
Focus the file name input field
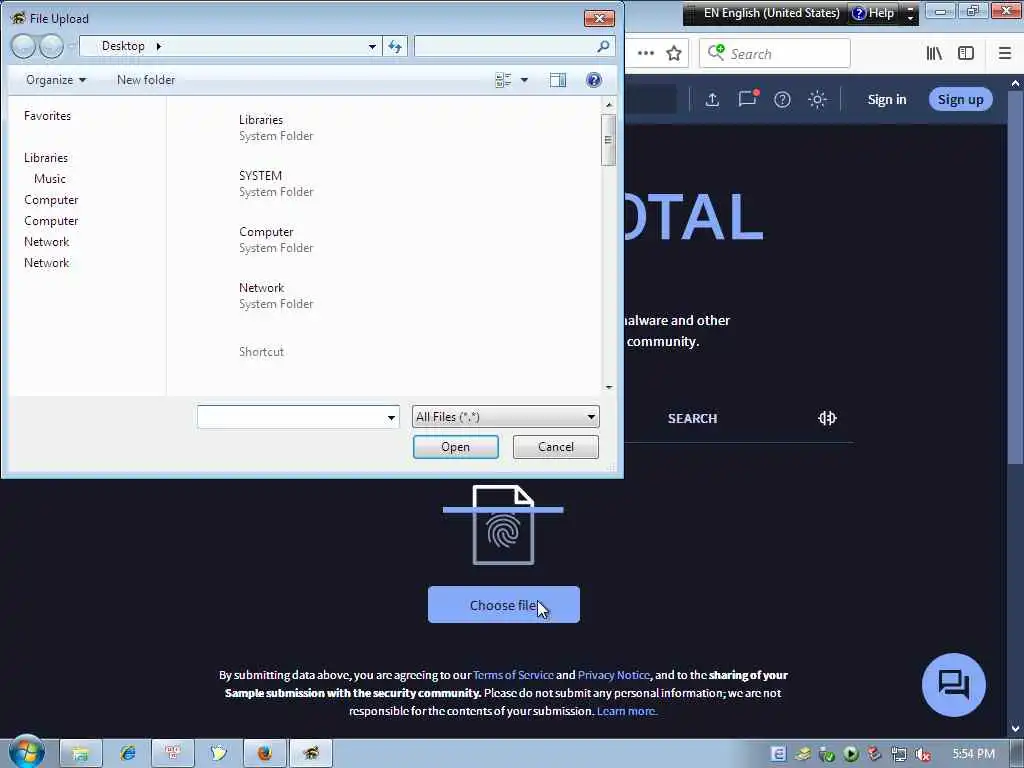291,417
